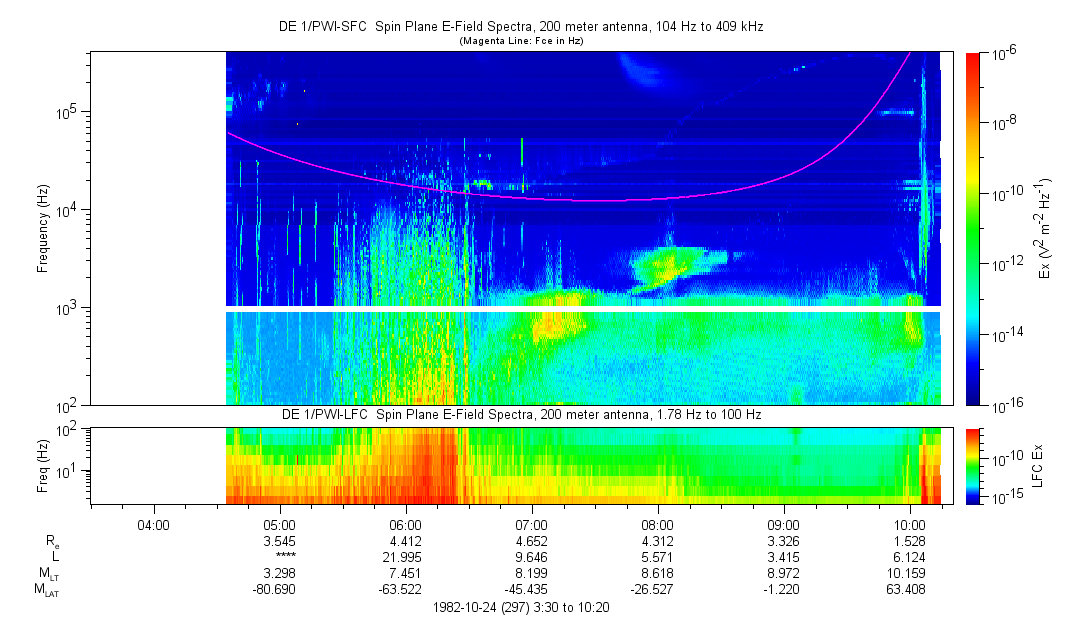Click the magenta Fce line on the spectrogram
This screenshot has height=620, width=1083.
coord(600,199)
